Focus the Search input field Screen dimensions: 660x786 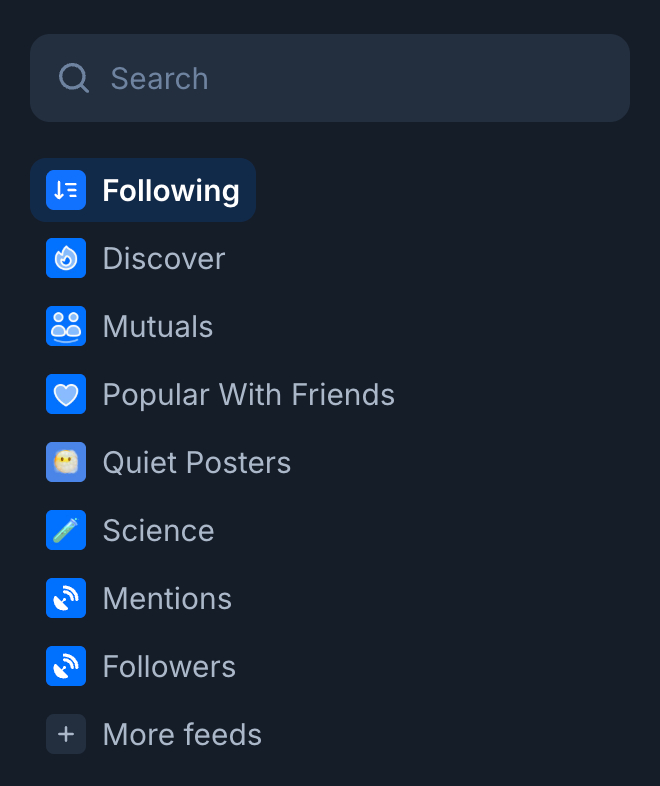(x=360, y=78)
